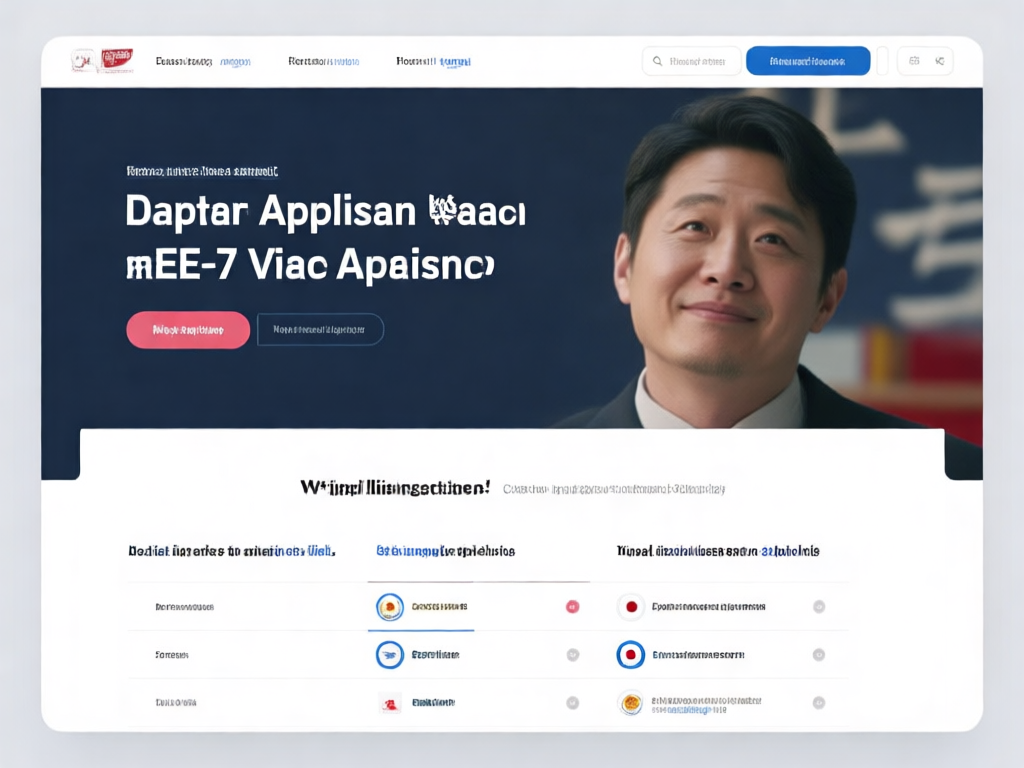Toggle the red round indicator in middle column's first row
This screenshot has height=768, width=1024.
click(x=572, y=606)
